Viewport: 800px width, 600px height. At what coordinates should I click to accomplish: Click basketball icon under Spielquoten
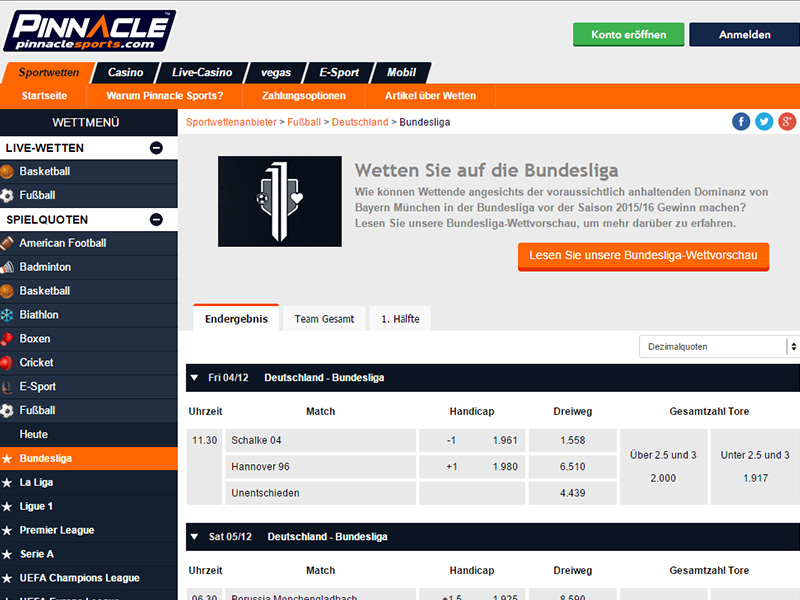click(x=7, y=291)
